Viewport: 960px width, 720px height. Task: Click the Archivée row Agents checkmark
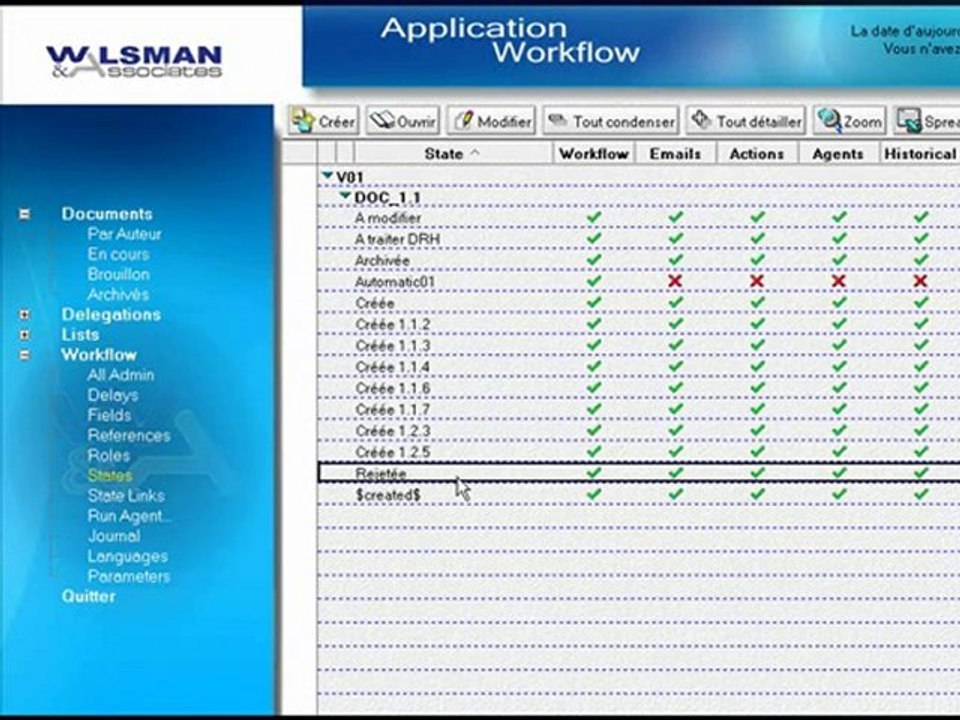coord(839,260)
